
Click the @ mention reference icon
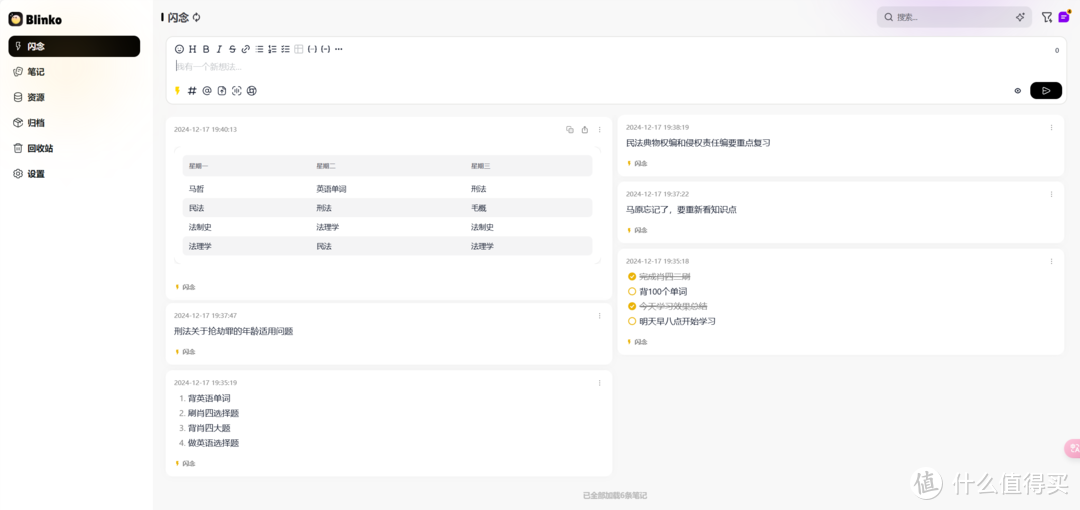(207, 91)
